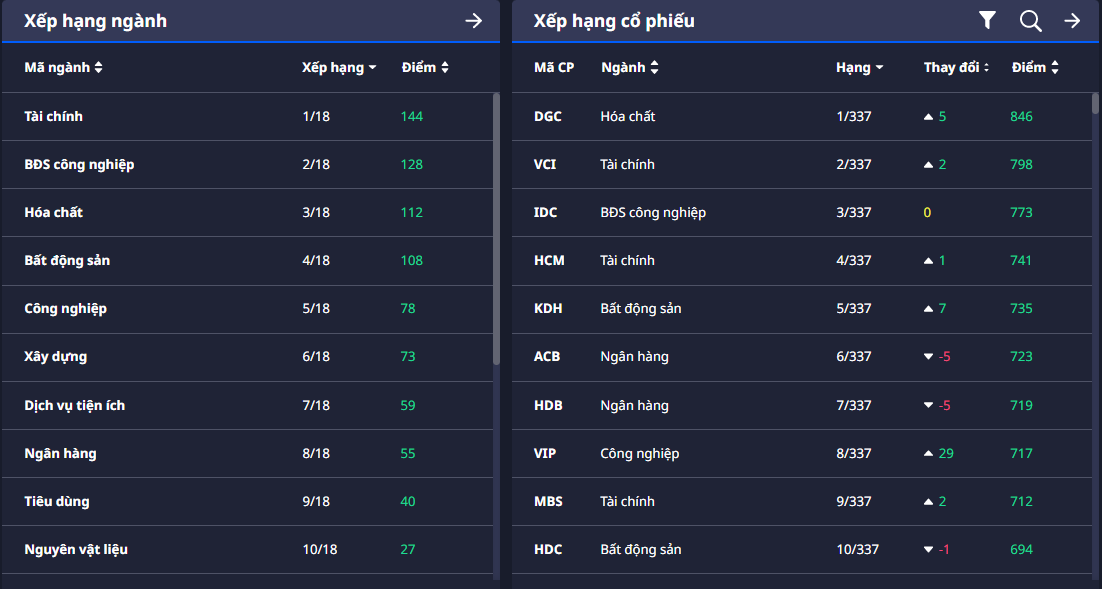Open the VIP stock ticker
Screen dimensions: 1102x589
(x=545, y=453)
